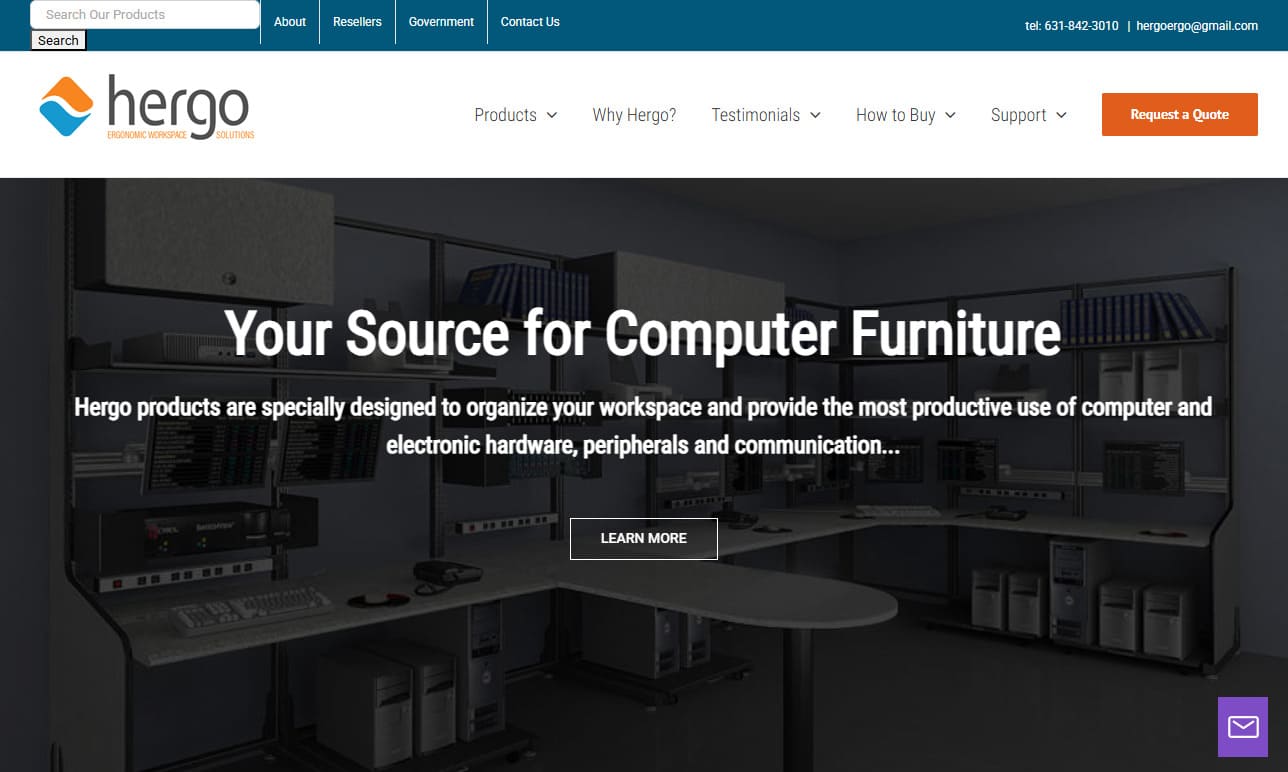Open the Why Hergo? navigation item
Screen dimensions: 1288x772
[x=634, y=114]
